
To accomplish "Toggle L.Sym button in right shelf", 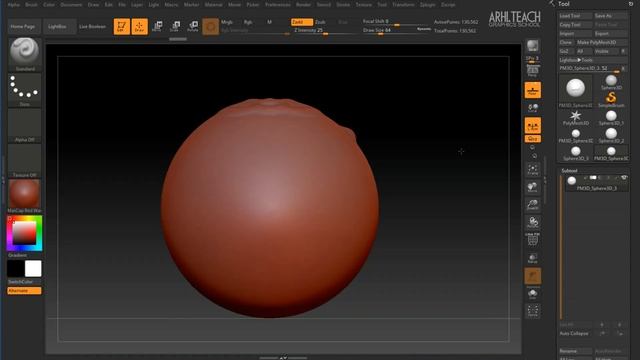I will pos(533,126).
